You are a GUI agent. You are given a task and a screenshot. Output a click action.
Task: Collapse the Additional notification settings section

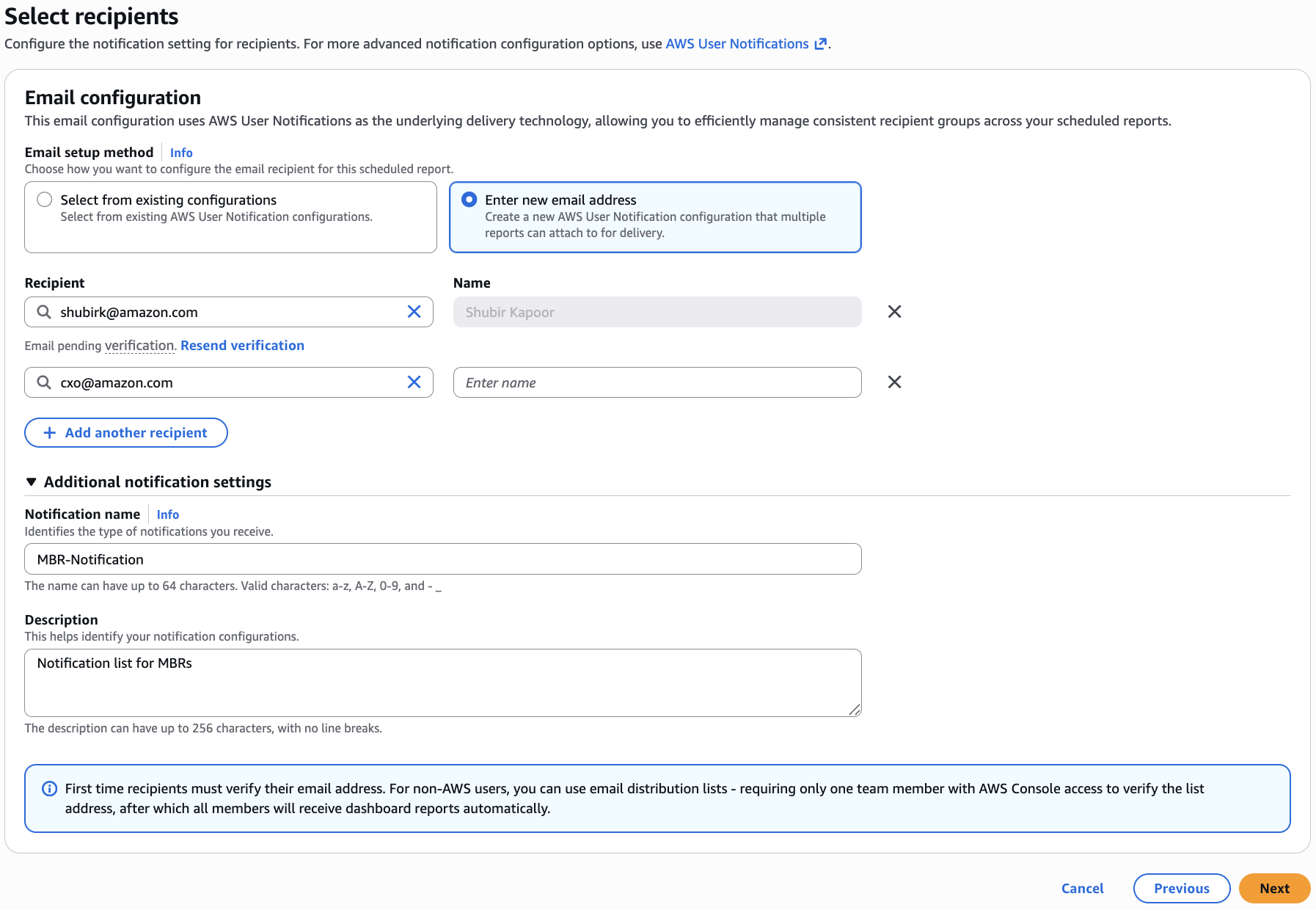(31, 481)
